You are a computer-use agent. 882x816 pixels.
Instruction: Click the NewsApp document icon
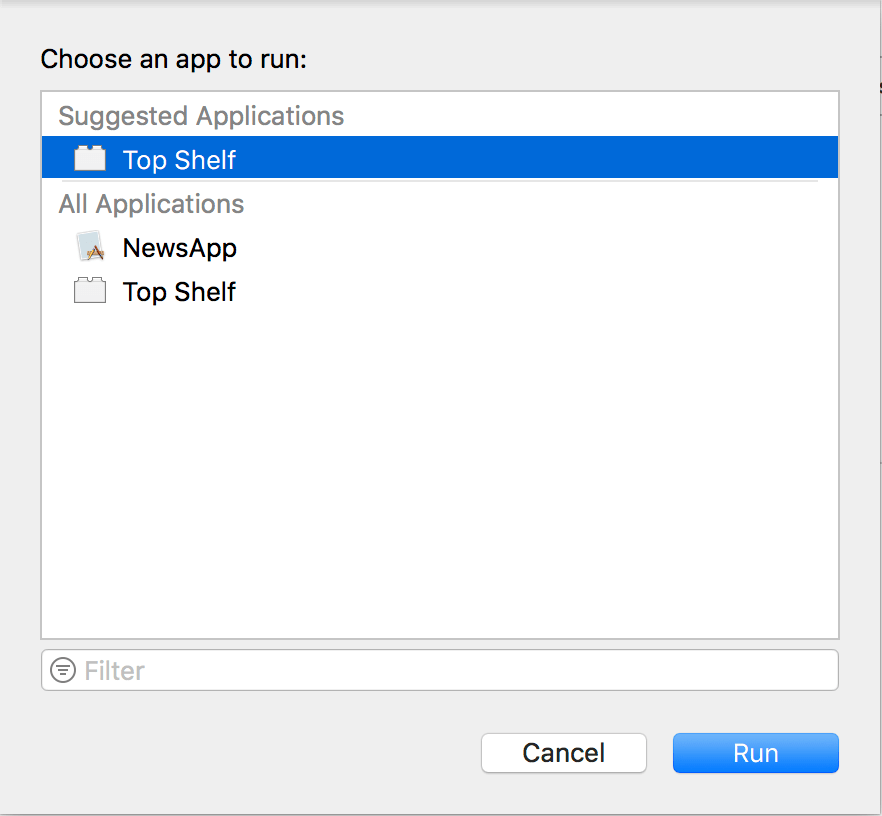90,246
